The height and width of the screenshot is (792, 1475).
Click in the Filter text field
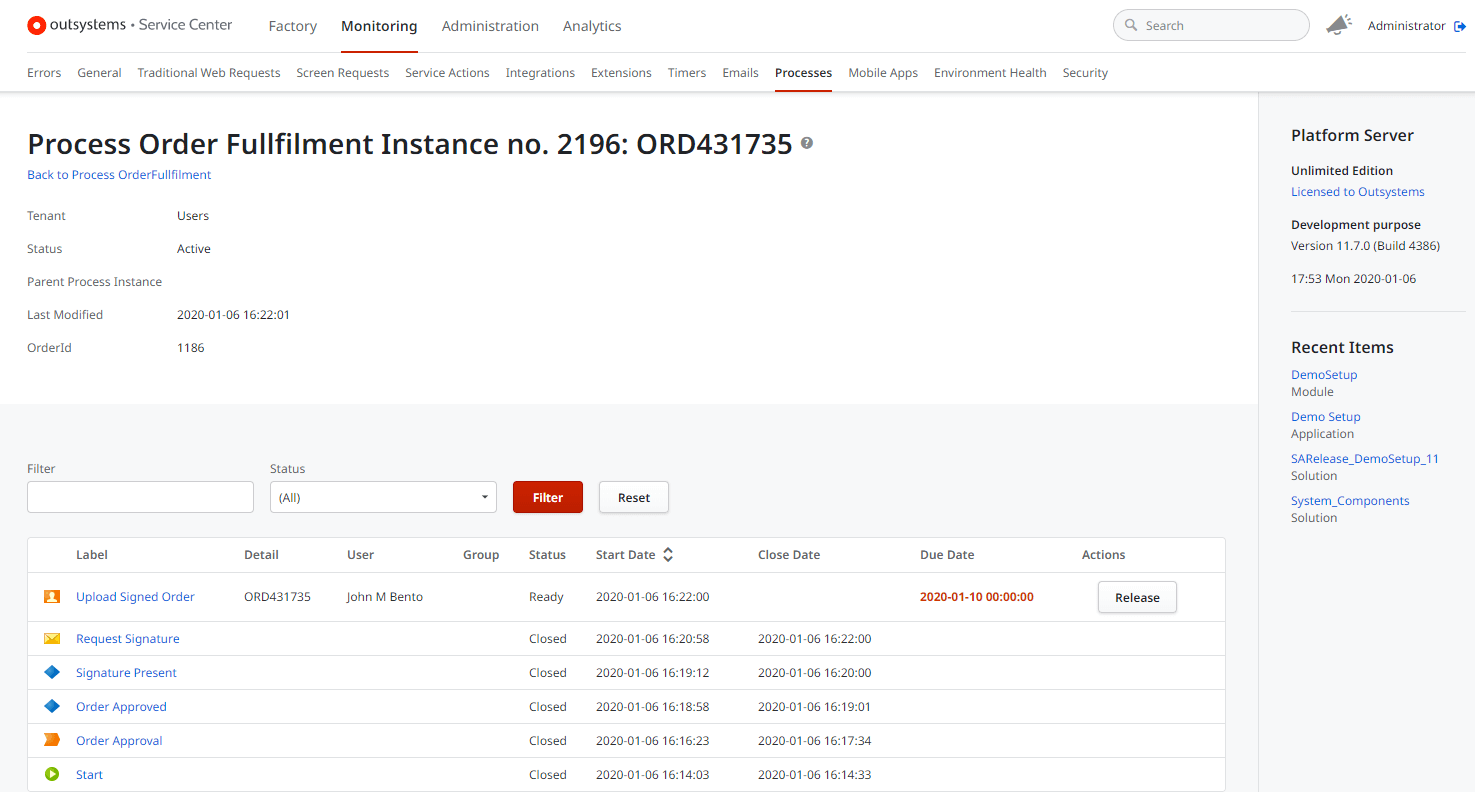coord(140,497)
